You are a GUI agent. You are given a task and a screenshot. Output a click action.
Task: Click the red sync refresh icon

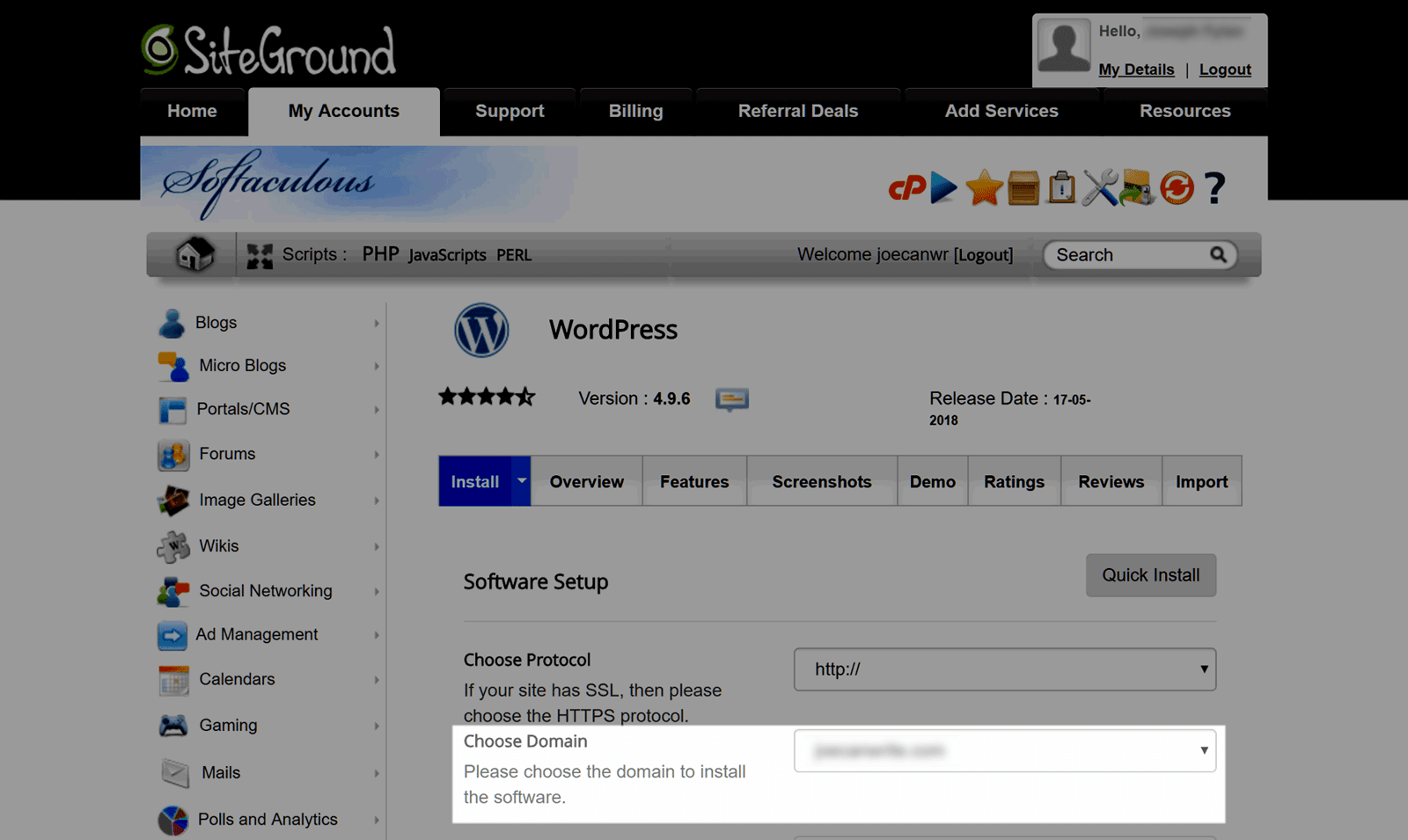1177,187
